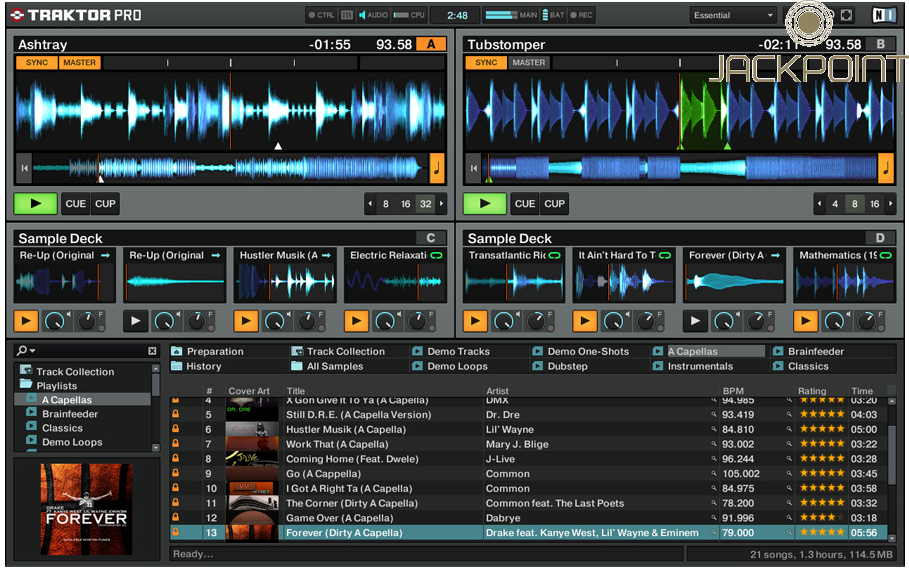Click the Sample Deck C letter badge
909x575 pixels.
[x=431, y=238]
